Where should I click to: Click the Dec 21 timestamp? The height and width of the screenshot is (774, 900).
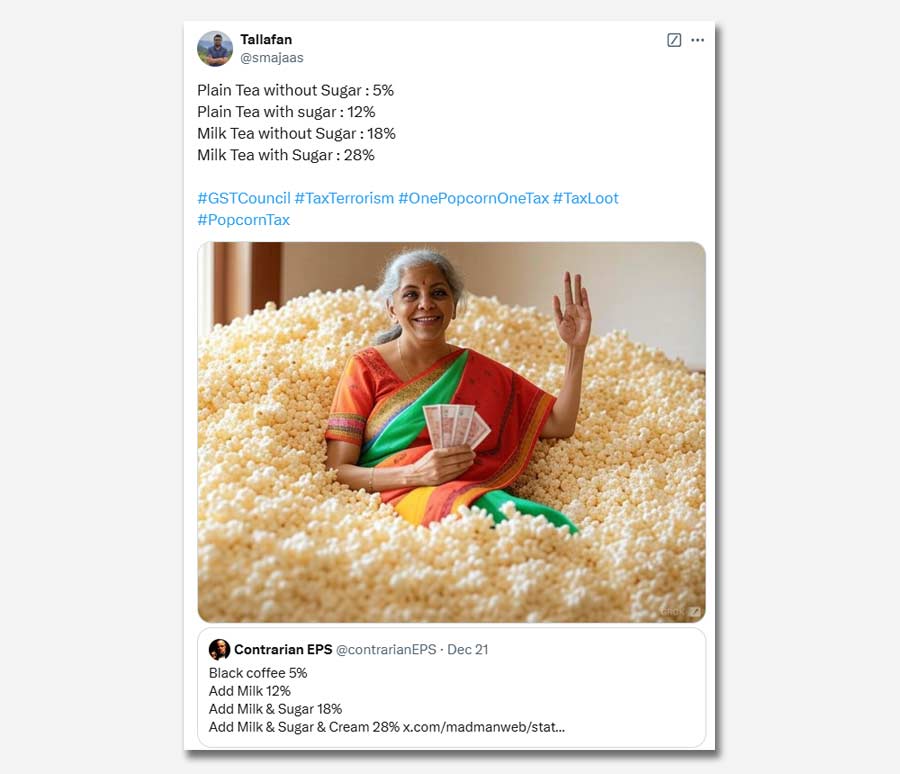467,649
